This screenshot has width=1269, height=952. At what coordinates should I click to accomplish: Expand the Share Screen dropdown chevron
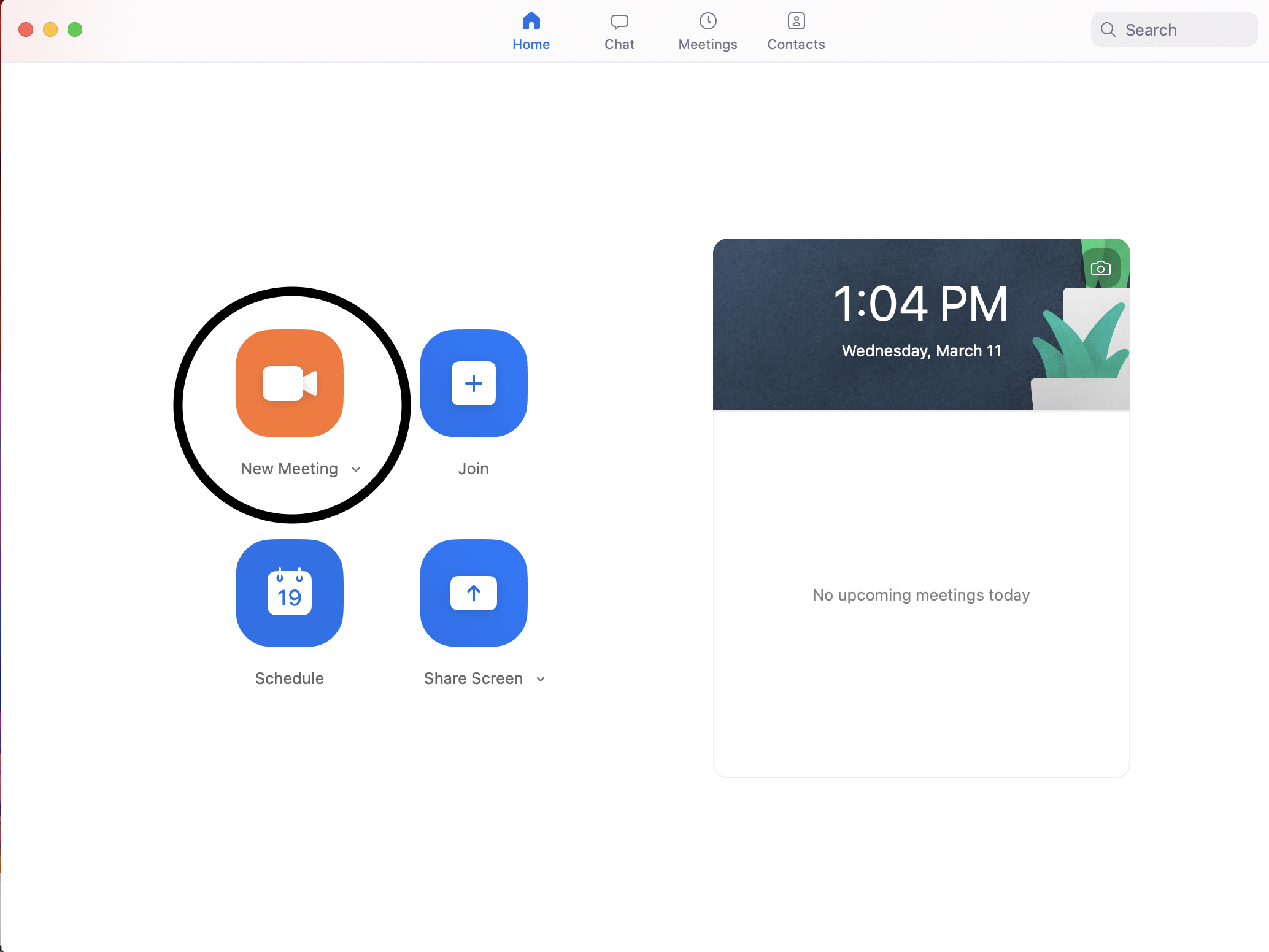tap(541, 680)
